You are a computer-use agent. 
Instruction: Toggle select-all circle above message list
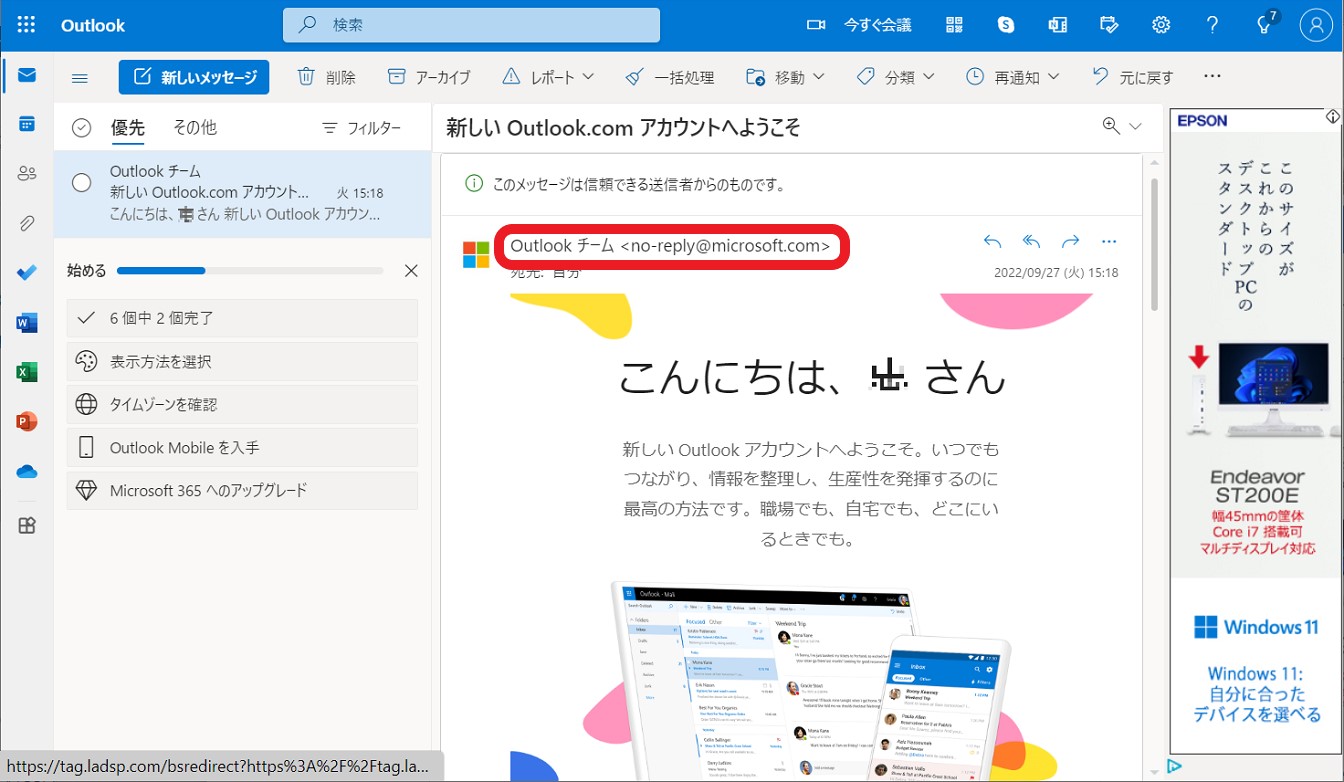pos(82,128)
